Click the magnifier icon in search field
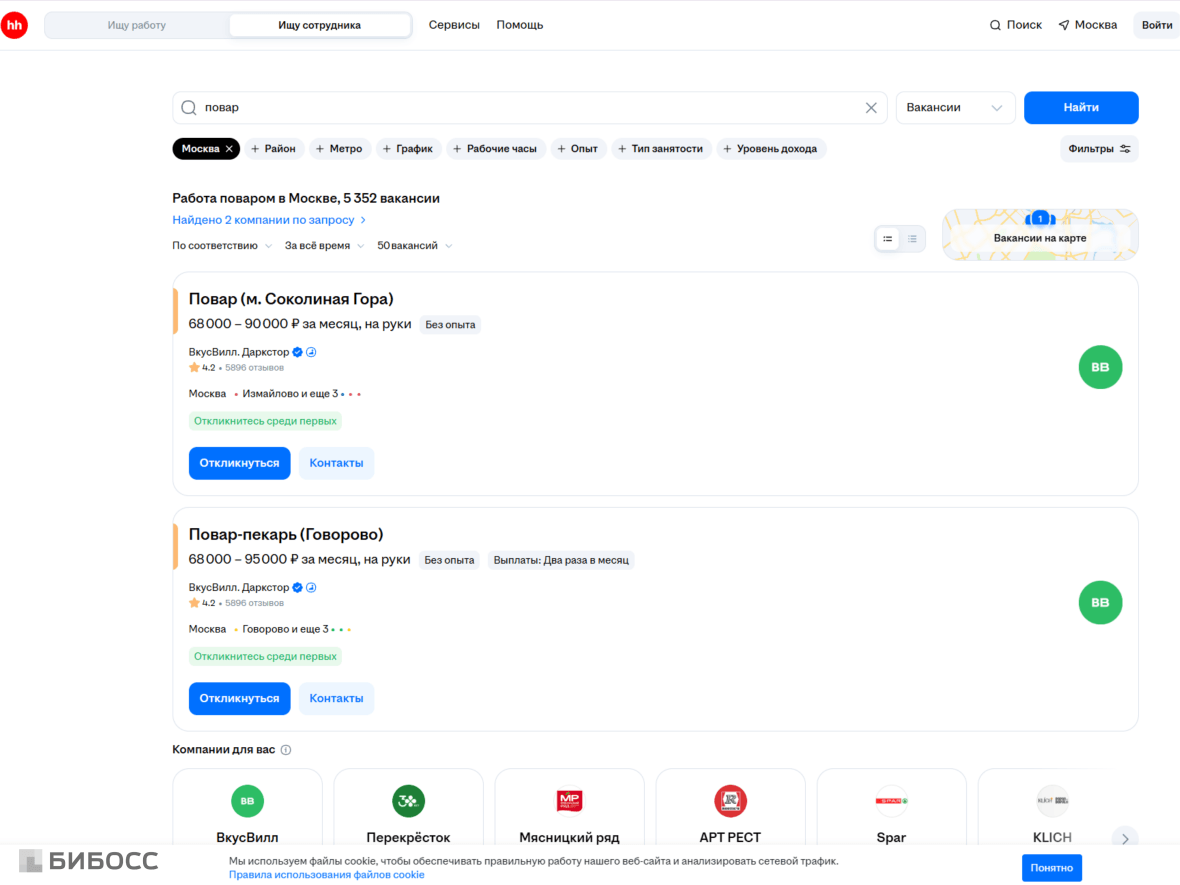 point(189,108)
